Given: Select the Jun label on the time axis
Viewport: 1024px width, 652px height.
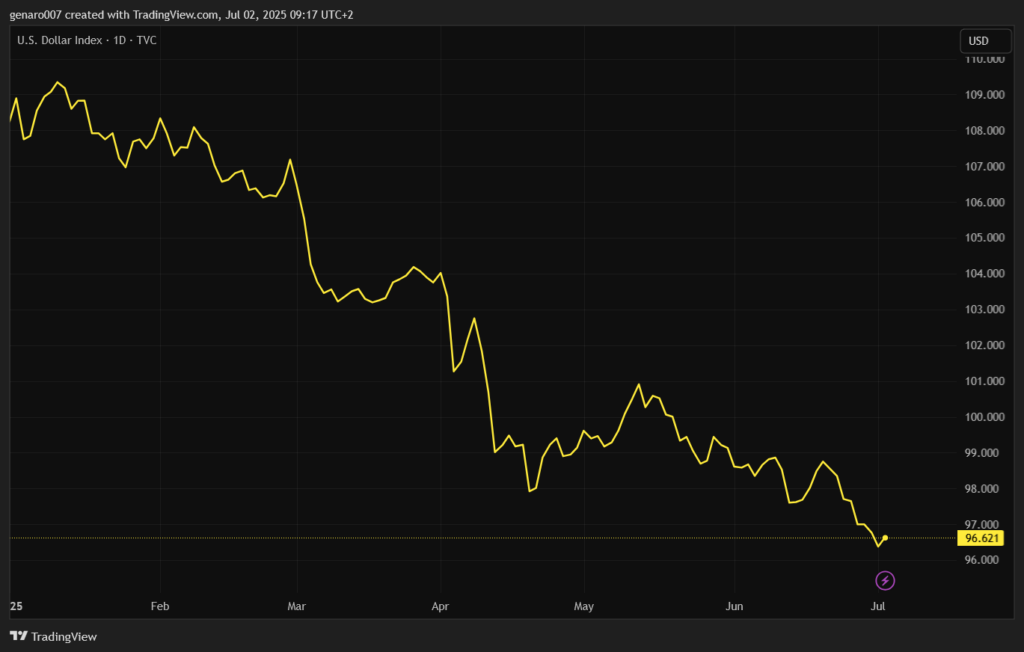Looking at the screenshot, I should pos(734,606).
